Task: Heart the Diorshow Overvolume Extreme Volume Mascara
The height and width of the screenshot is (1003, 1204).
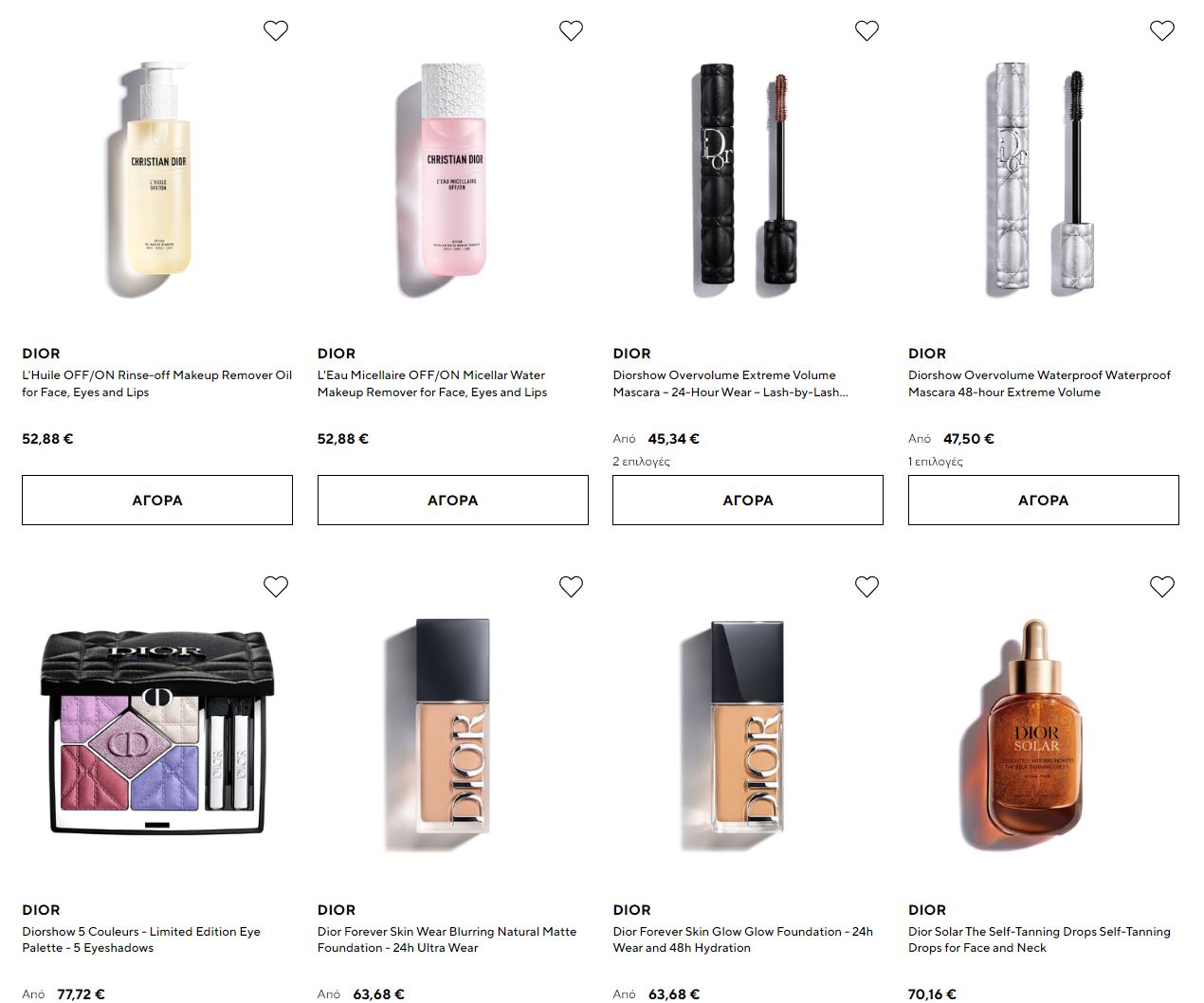Action: 867,31
